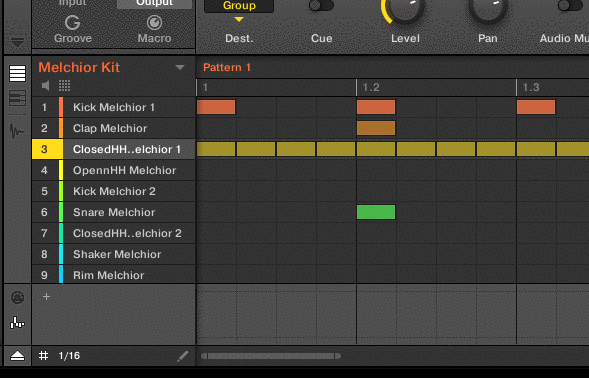Viewport: 589px width, 378px height.
Task: Select sound slot Kick Melchior 1
Action: click(x=114, y=107)
